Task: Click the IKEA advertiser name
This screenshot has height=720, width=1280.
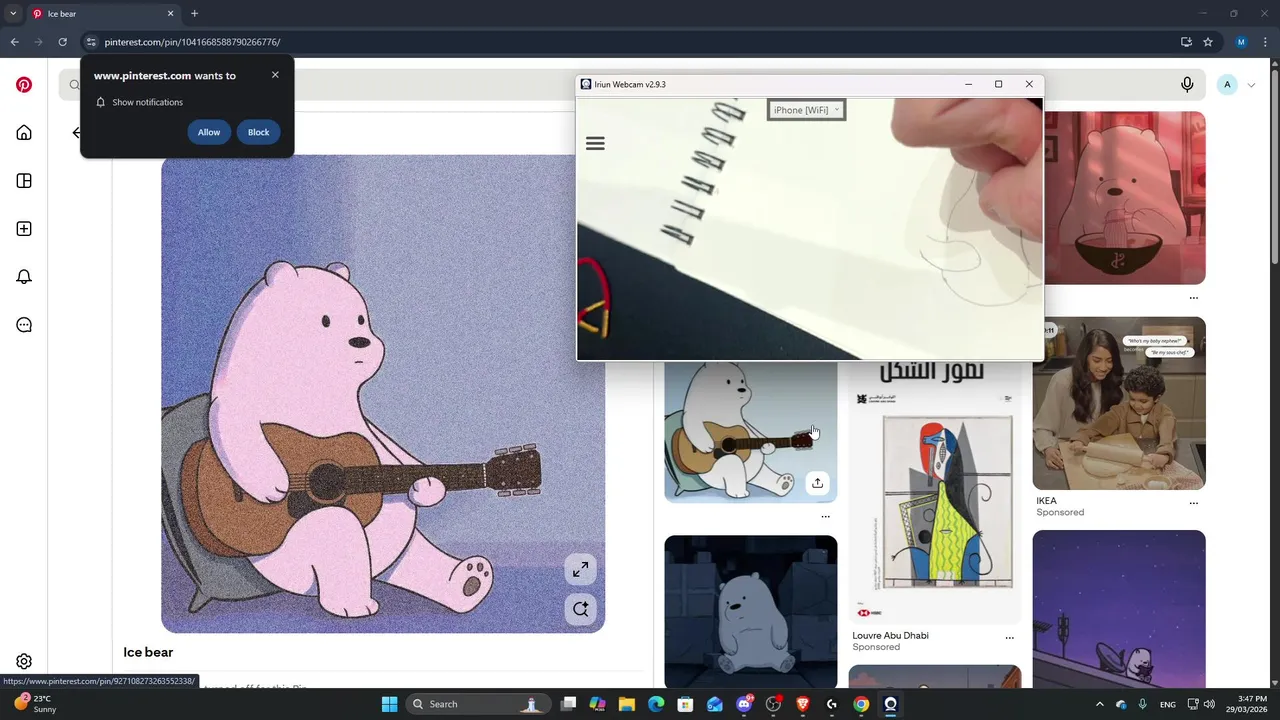Action: (1046, 501)
